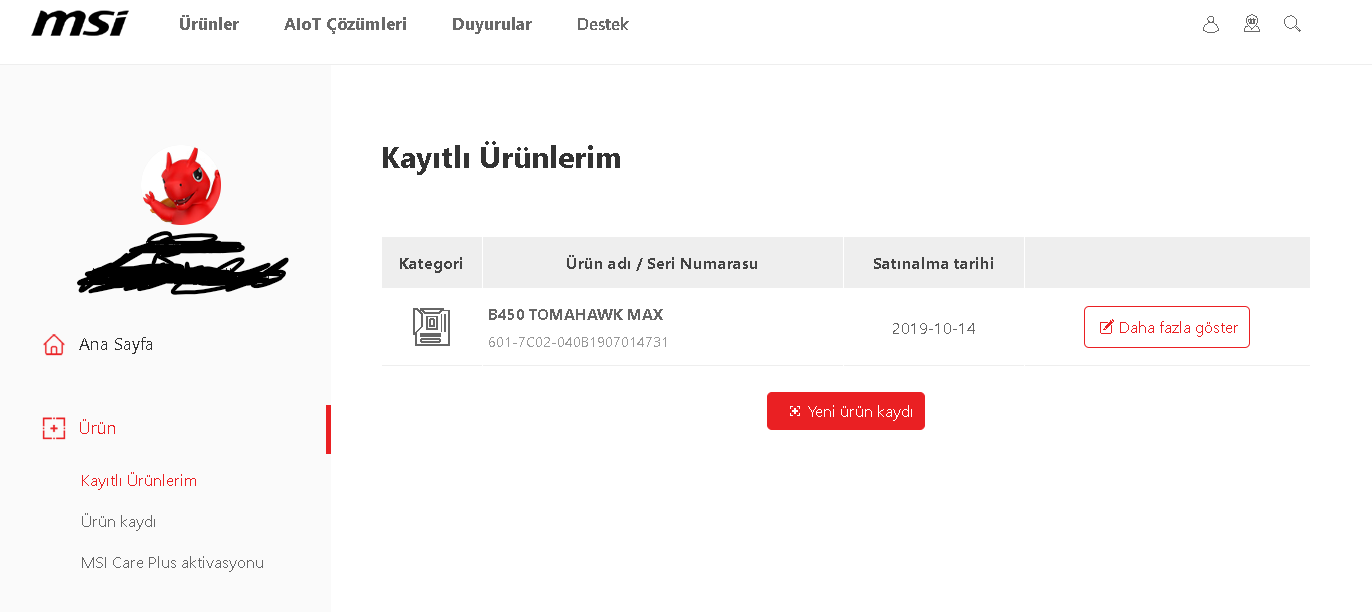The image size is (1372, 612).
Task: Open the user account icon
Action: click(x=1211, y=24)
